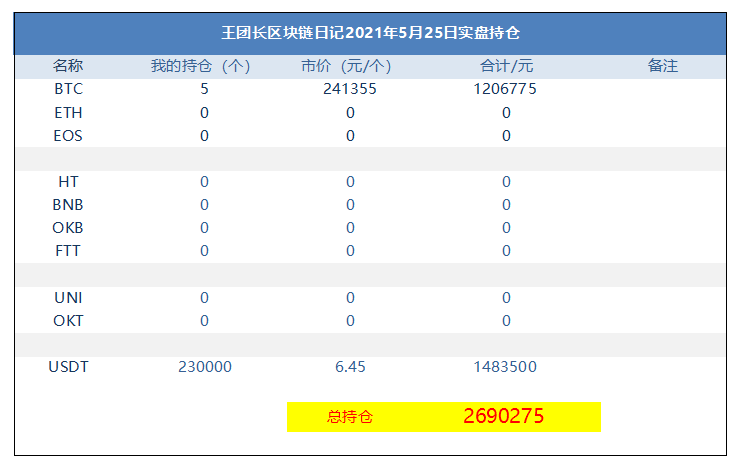
Task: Click the HT total cell
Action: click(506, 181)
